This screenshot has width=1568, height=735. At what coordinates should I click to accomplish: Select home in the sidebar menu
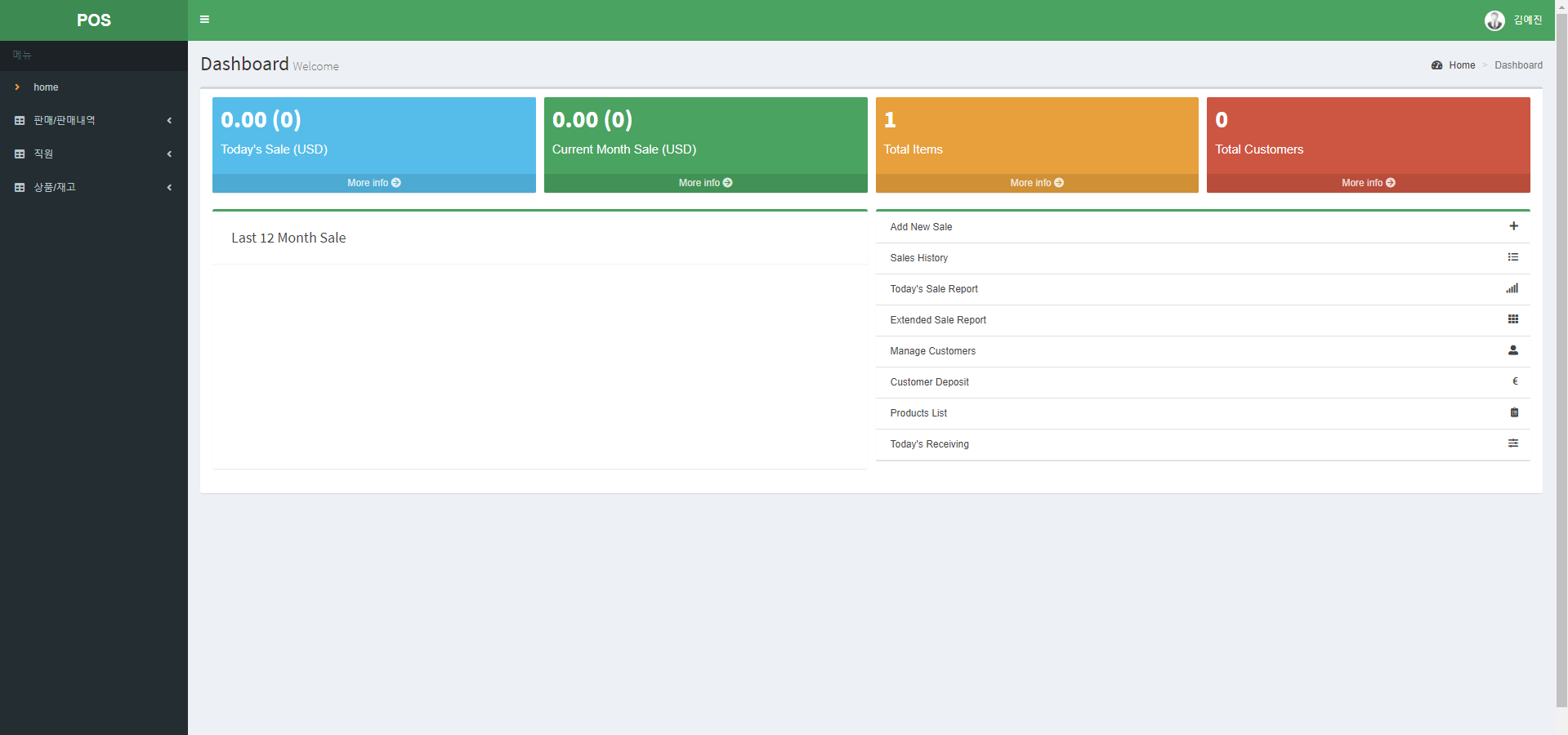(x=46, y=87)
